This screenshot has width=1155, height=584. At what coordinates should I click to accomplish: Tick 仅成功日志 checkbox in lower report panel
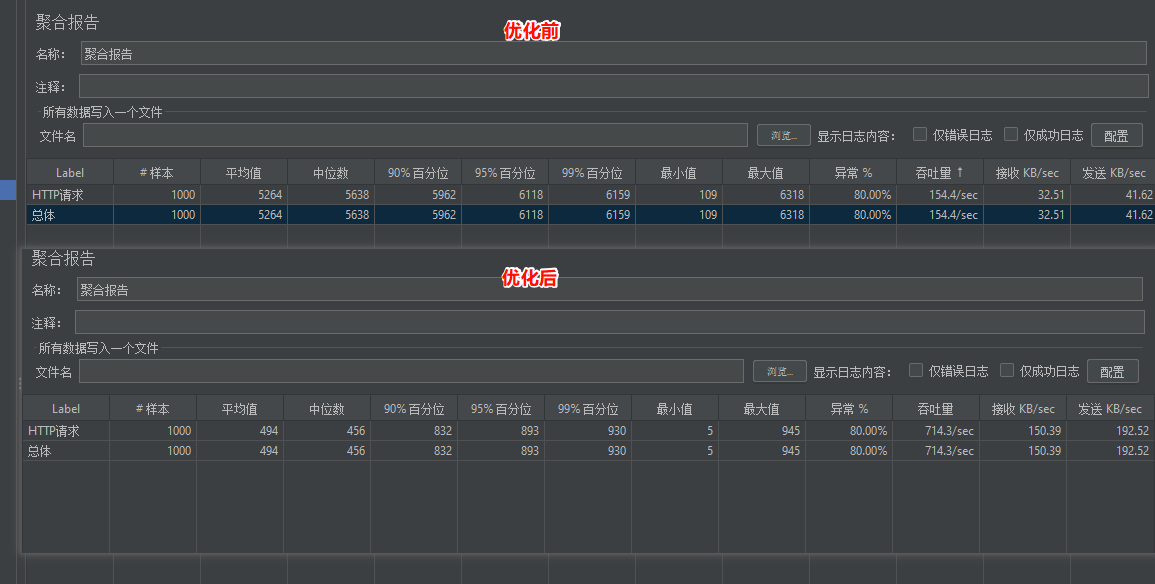pos(1007,370)
